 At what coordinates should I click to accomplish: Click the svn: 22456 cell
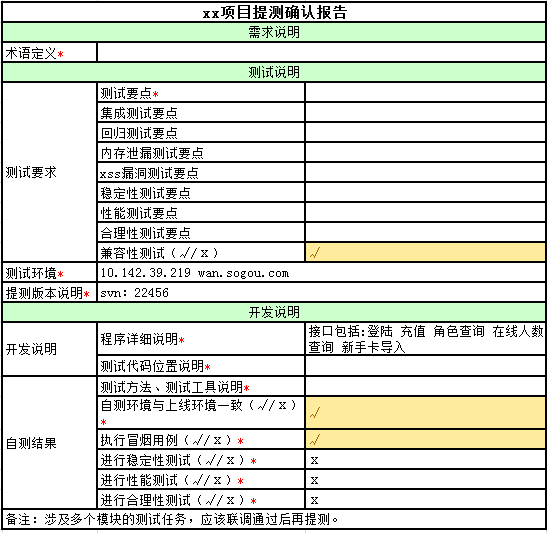click(321, 292)
